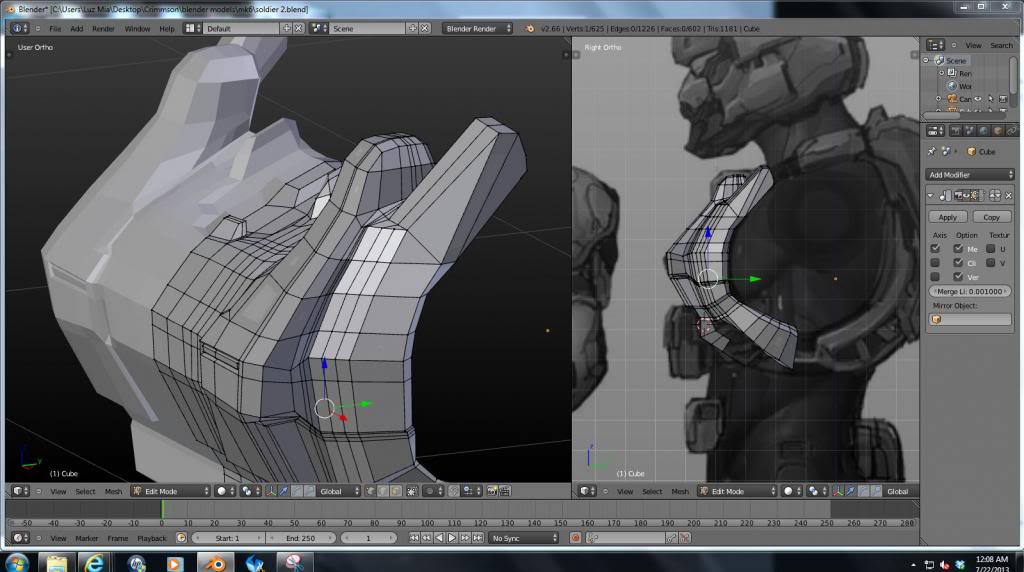This screenshot has width=1024, height=572.
Task: Click the Apply modifier button
Action: pos(948,217)
